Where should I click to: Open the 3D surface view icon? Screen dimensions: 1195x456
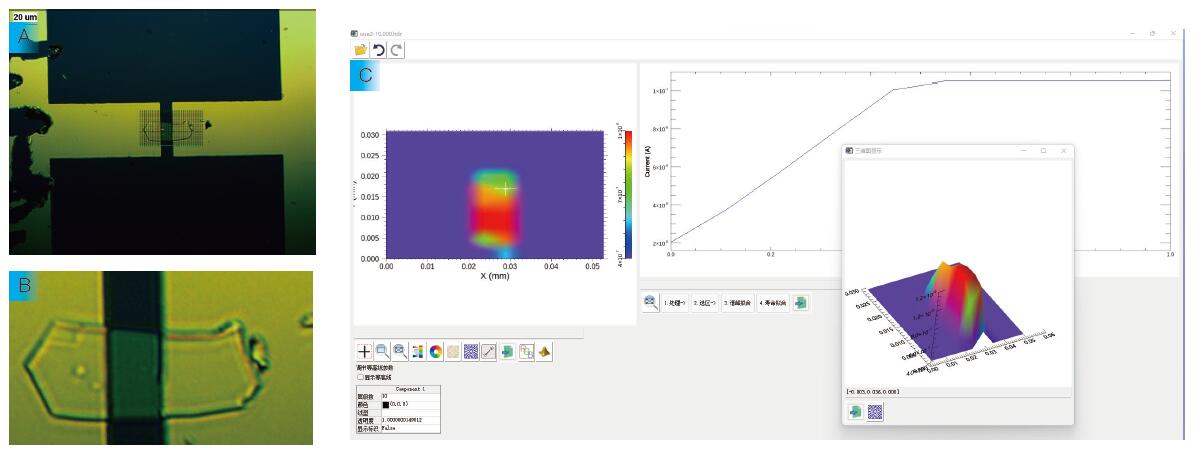point(544,352)
